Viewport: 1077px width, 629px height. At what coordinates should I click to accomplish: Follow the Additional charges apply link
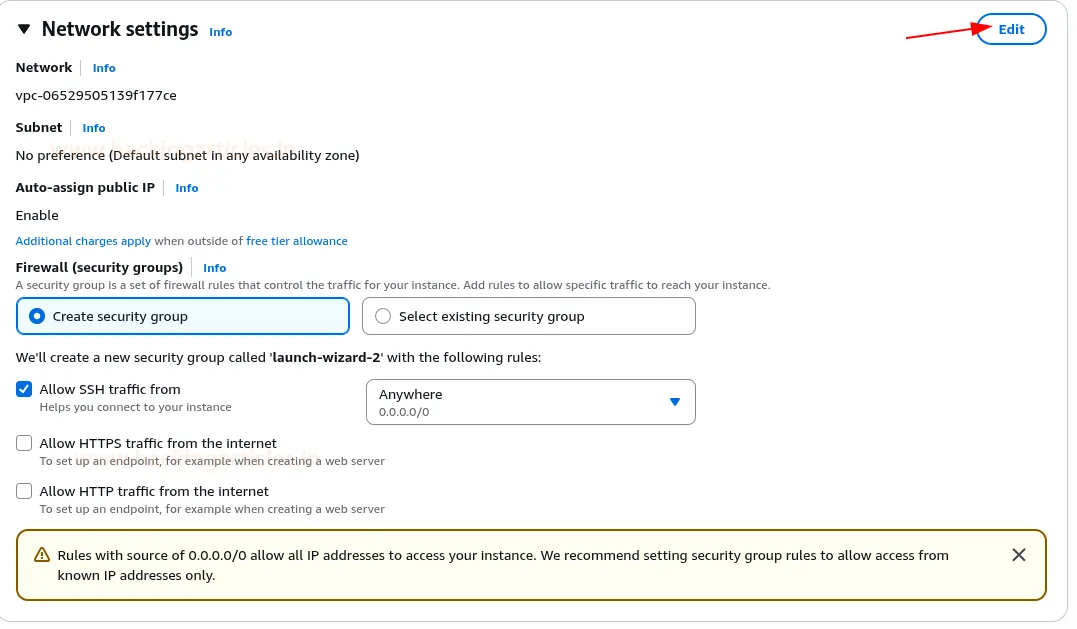coord(83,241)
